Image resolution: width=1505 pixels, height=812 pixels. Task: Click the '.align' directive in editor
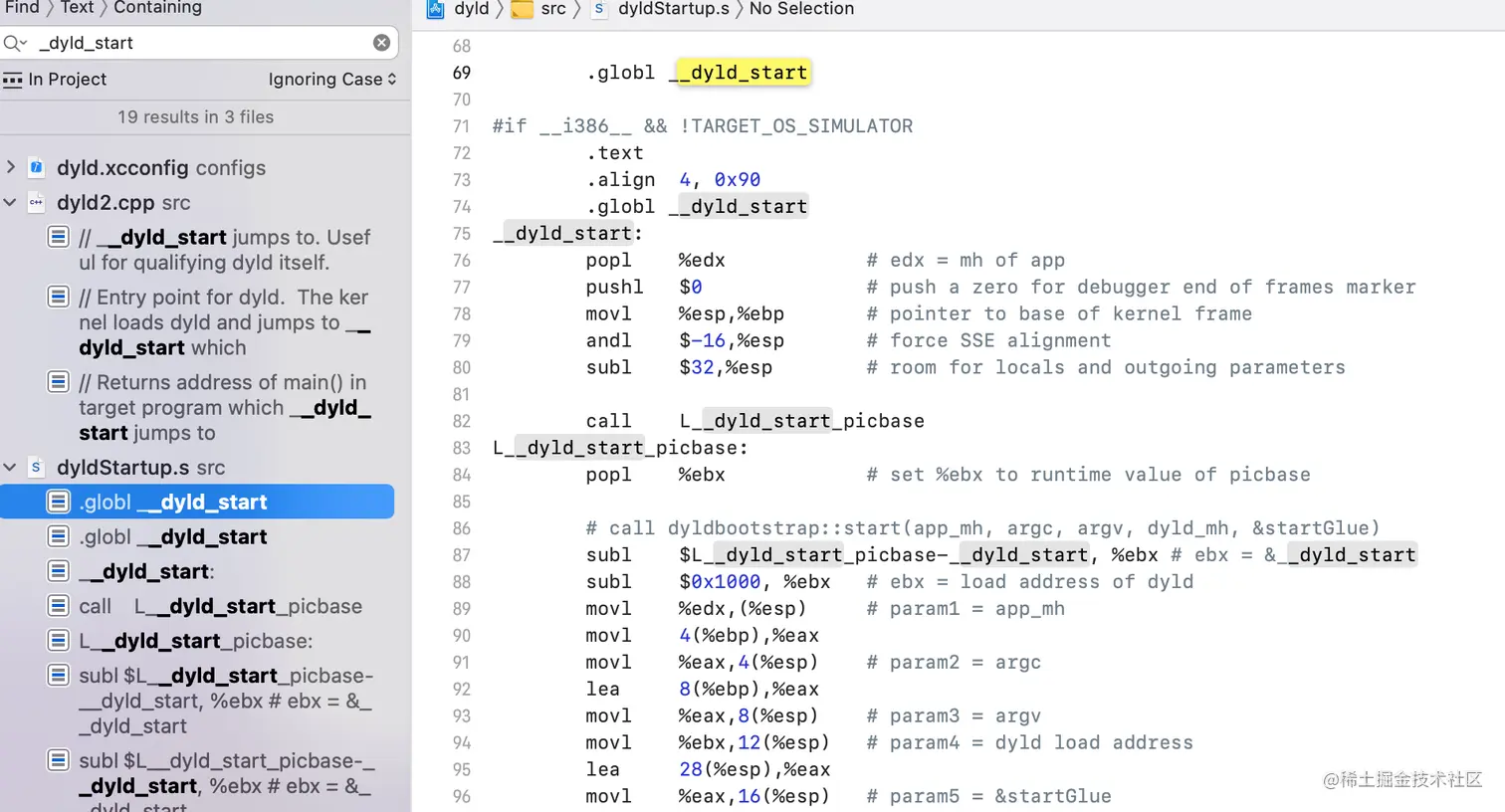[620, 180]
